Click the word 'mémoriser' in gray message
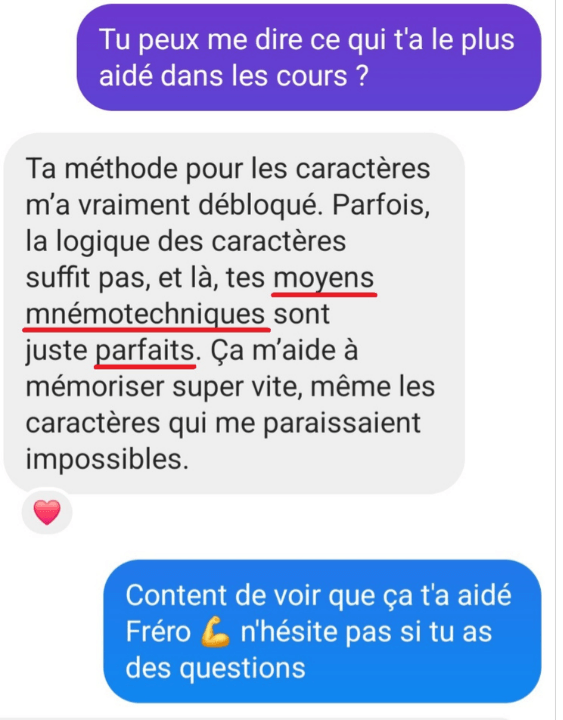Image resolution: width=563 pixels, height=720 pixels. [x=94, y=387]
